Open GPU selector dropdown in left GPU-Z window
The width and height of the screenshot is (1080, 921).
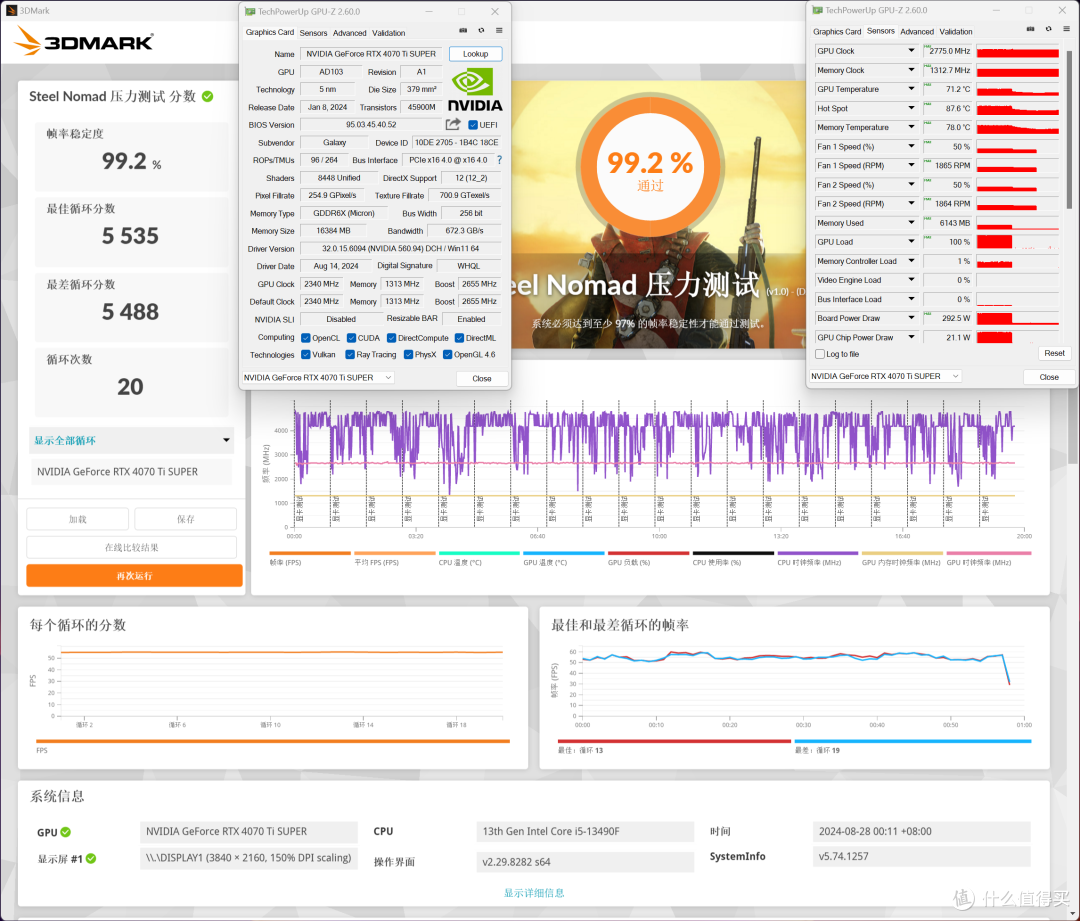coord(318,377)
